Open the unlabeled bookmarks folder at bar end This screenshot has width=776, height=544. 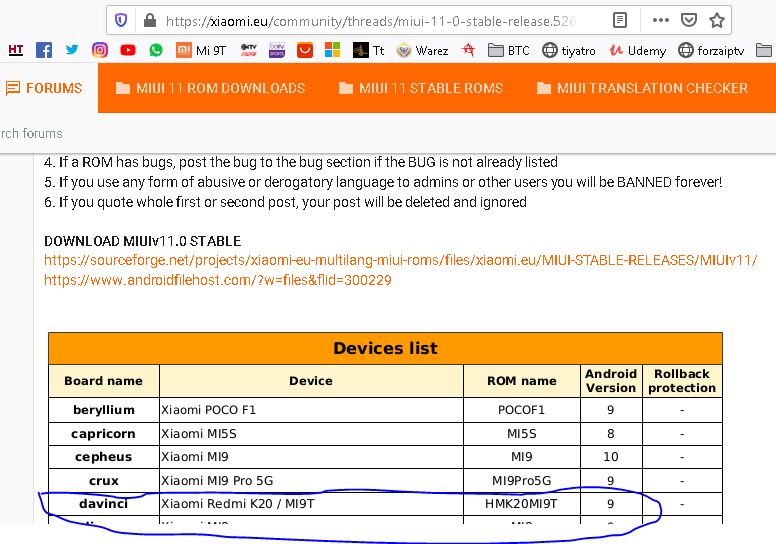coord(764,50)
